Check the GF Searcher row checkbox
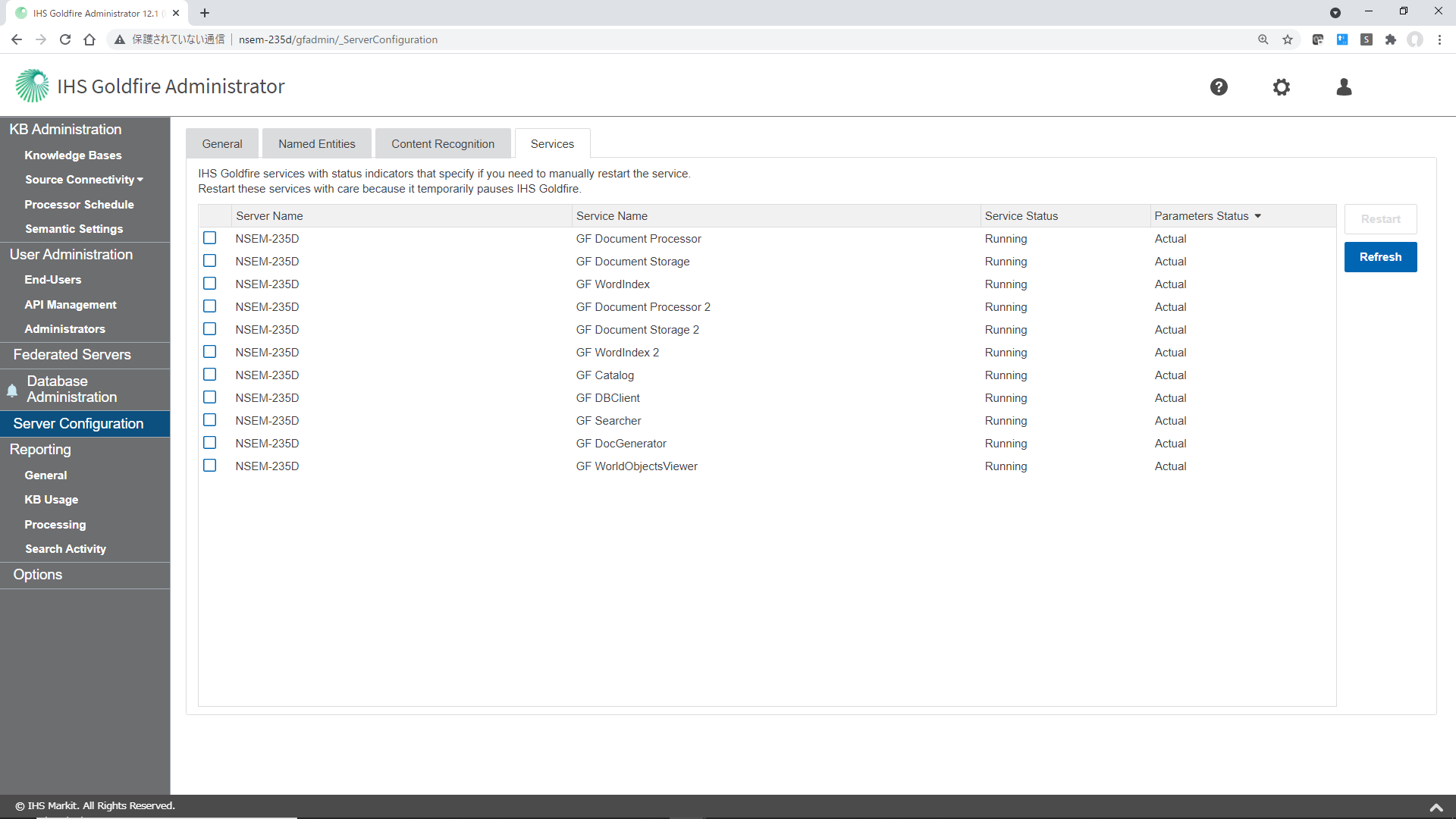The image size is (1456, 819). click(210, 420)
